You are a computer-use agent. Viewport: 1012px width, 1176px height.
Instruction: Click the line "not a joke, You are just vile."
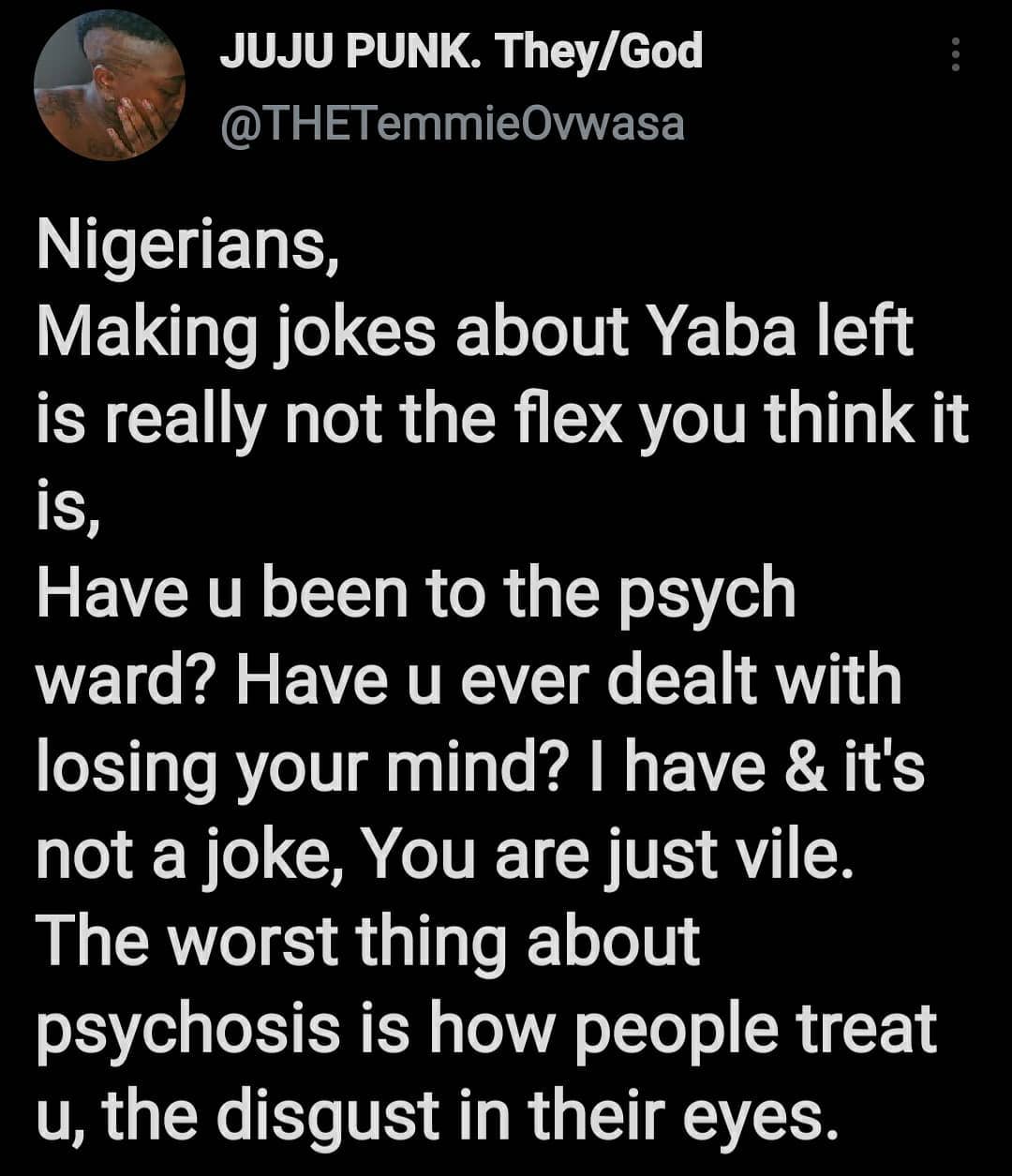(446, 852)
